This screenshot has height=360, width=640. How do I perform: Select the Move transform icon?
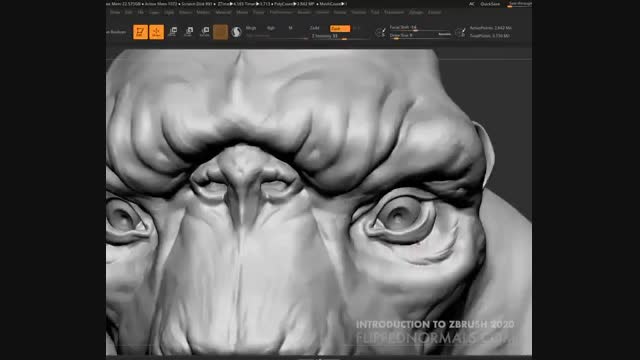(173, 31)
